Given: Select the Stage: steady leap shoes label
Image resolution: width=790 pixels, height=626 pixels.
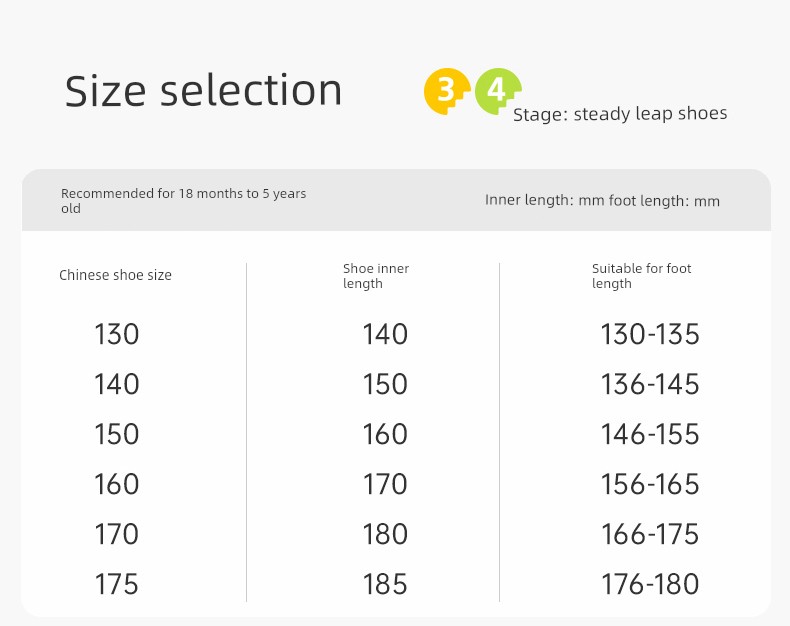Looking at the screenshot, I should point(620,114).
